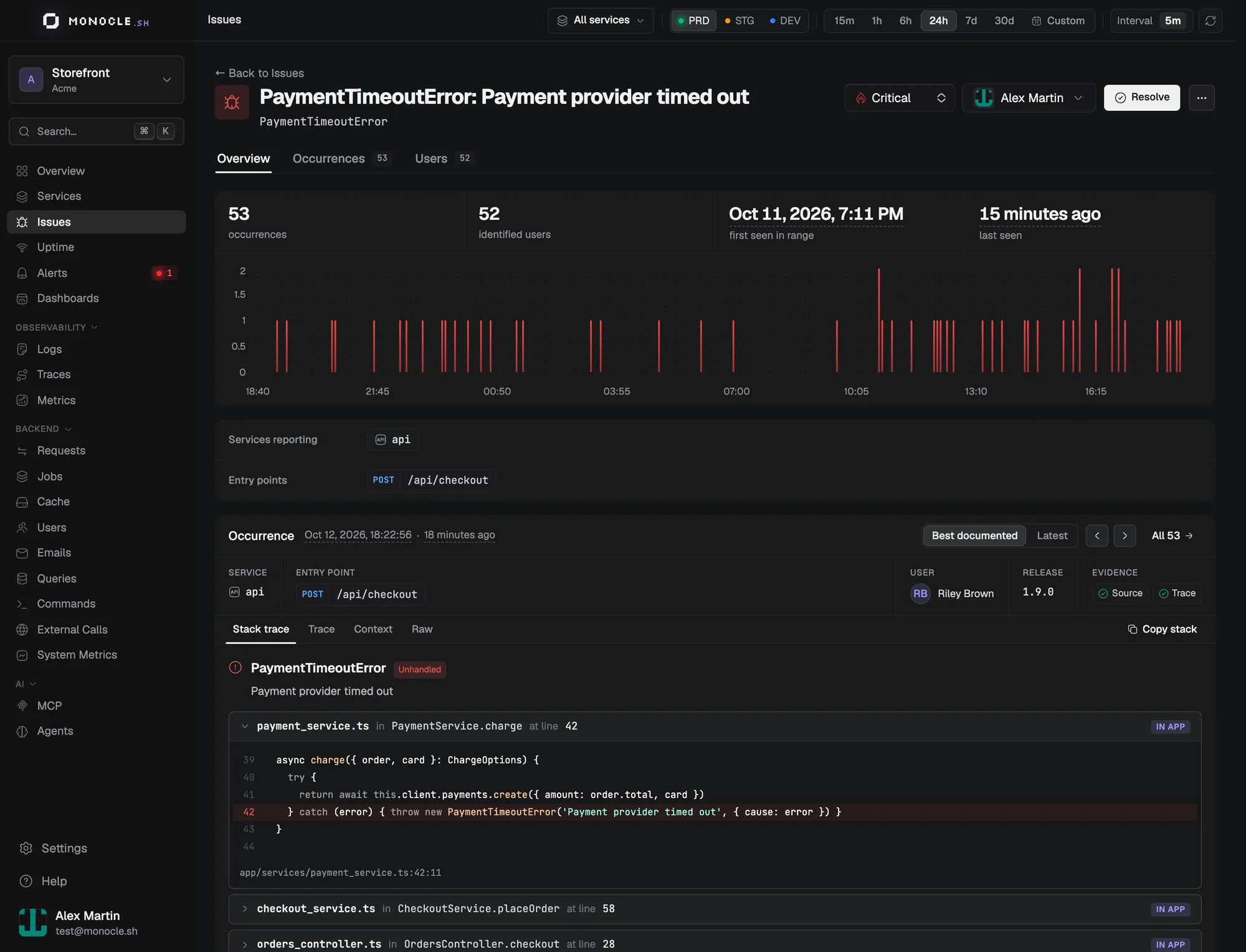The image size is (1246, 952).
Task: Click the sidebar Search field
Action: [x=97, y=131]
